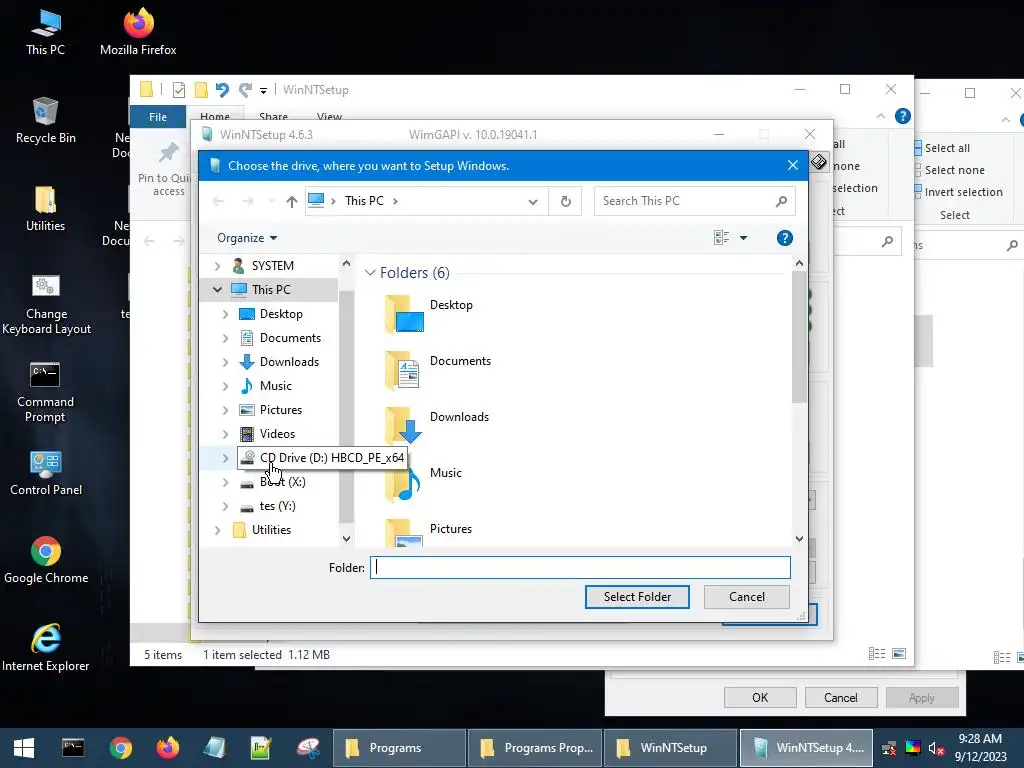1024x768 pixels.
Task: Open the Recycle Bin desktop icon
Action: tap(45, 120)
